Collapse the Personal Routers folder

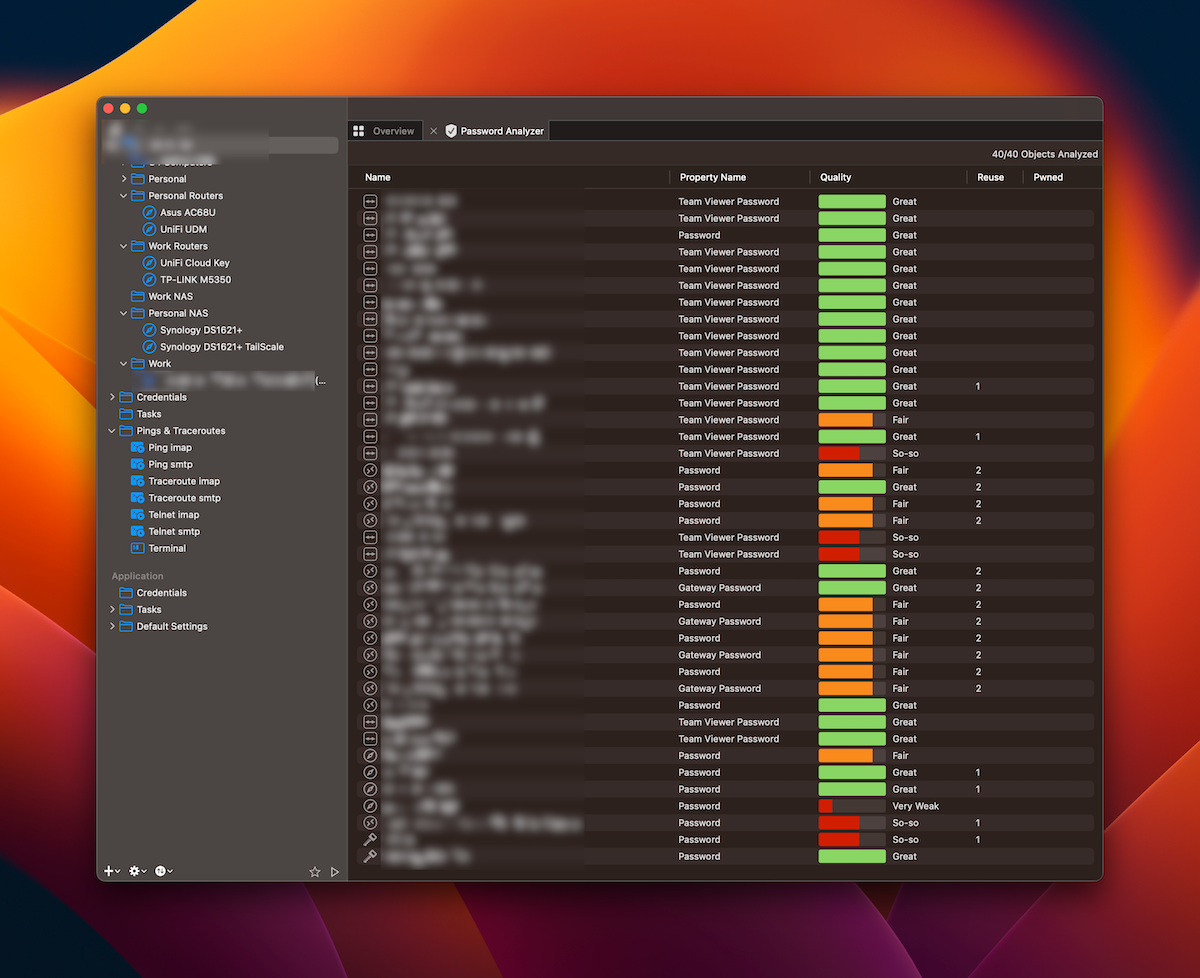124,196
